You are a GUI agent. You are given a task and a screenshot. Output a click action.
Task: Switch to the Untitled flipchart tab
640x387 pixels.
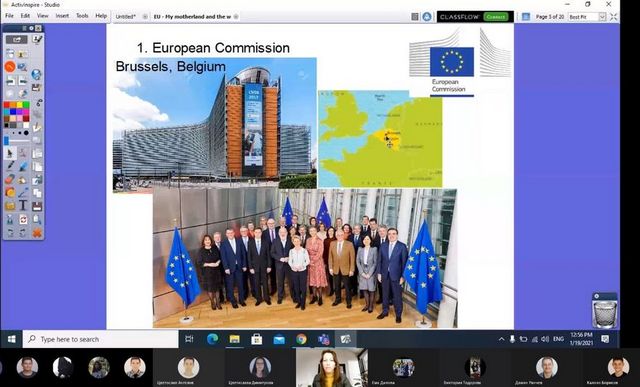[x=126, y=17]
